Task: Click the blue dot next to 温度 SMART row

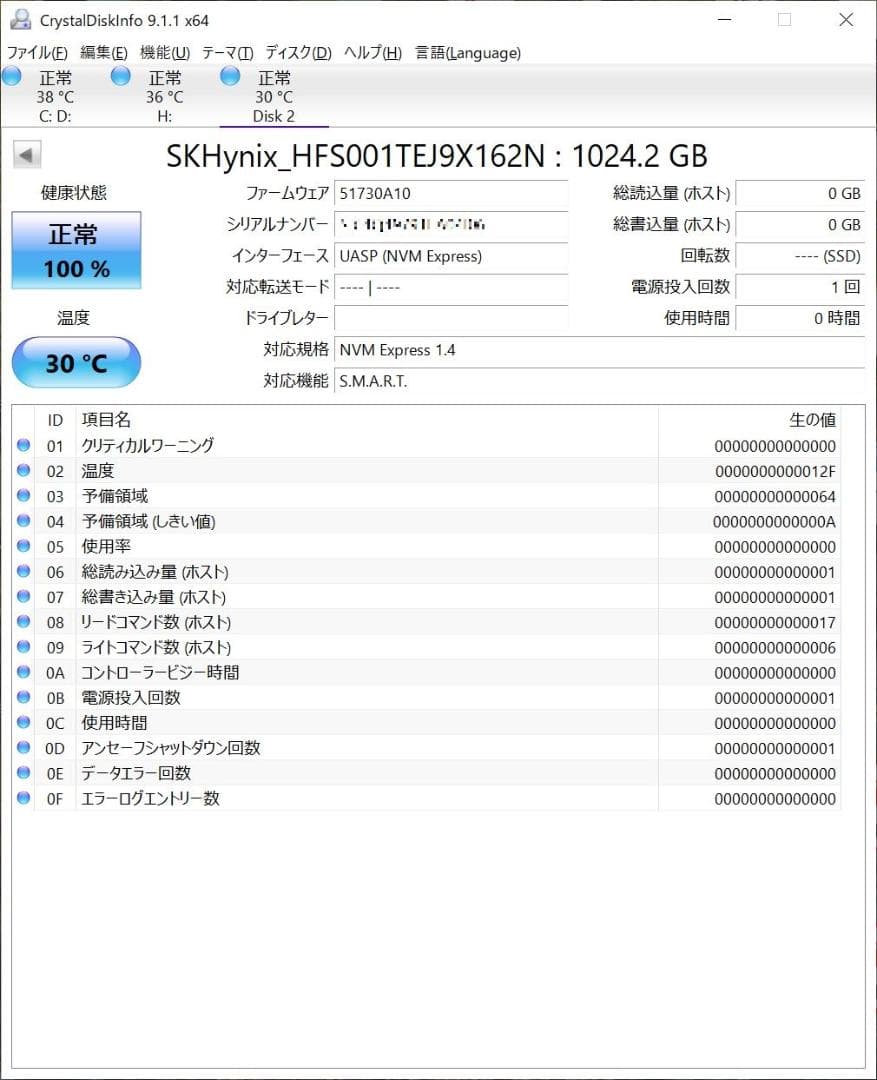Action: [23, 471]
